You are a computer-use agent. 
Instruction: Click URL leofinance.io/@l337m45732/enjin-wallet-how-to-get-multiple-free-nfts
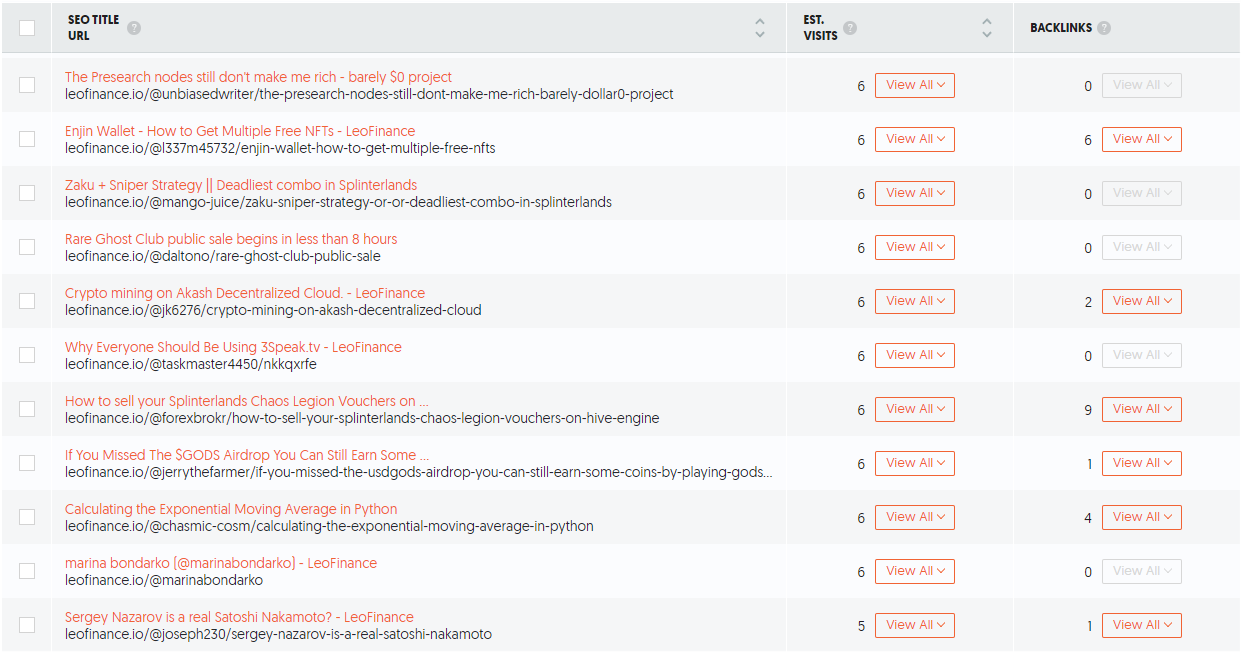click(280, 148)
